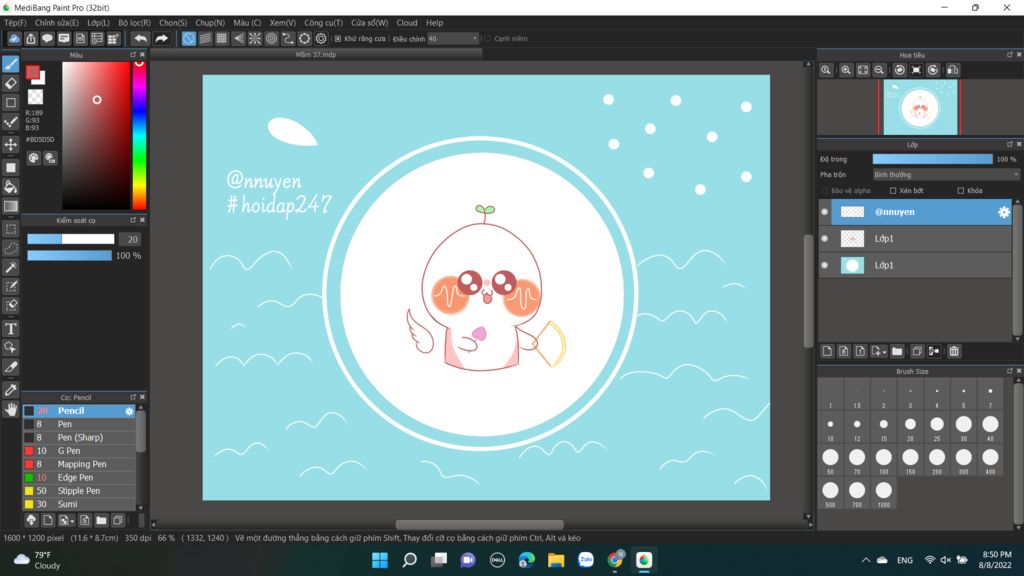Image resolution: width=1024 pixels, height=576 pixels.
Task: Zoom out on the Navigator panel
Action: point(879,70)
